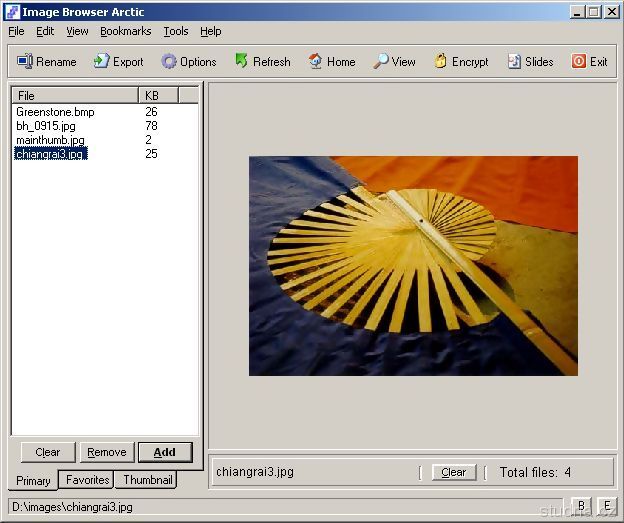This screenshot has height=523, width=624.
Task: Click the Rename toolbar icon
Action: click(25, 61)
